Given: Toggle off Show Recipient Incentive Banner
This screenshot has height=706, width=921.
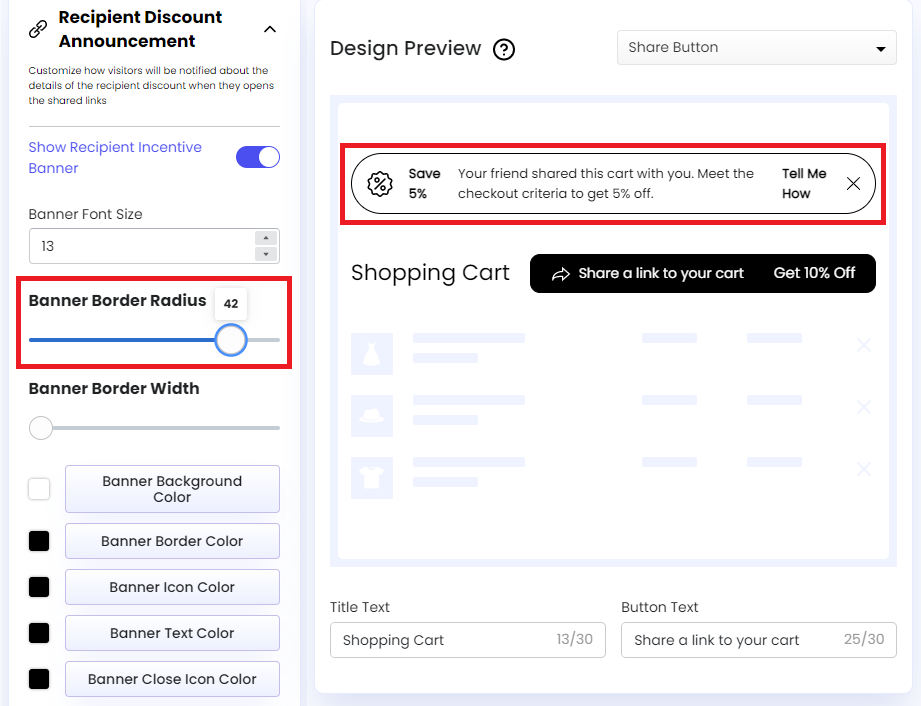Looking at the screenshot, I should point(258,156).
